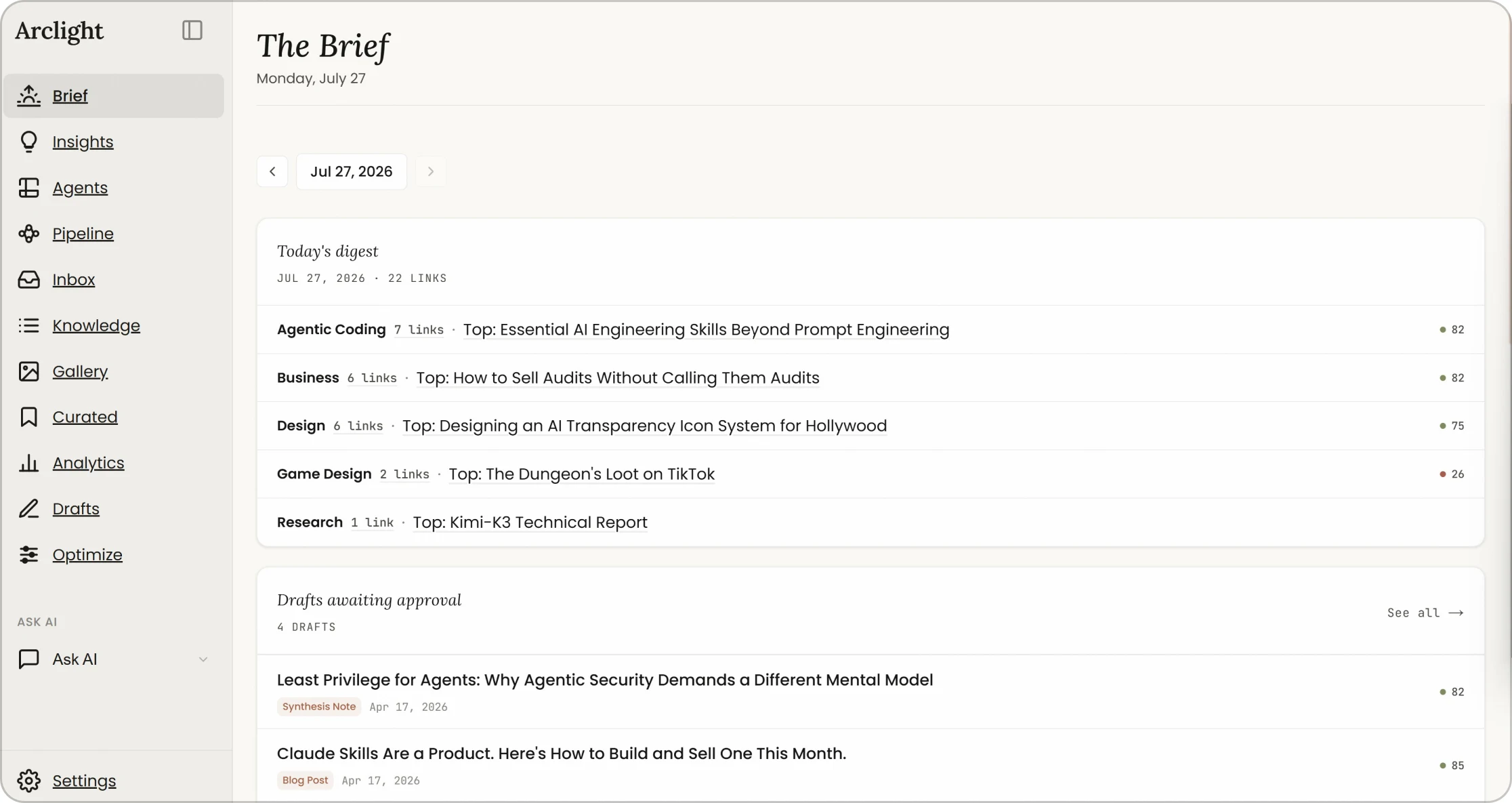This screenshot has width=1512, height=803.
Task: Select the Game Design category label
Action: coord(324,474)
